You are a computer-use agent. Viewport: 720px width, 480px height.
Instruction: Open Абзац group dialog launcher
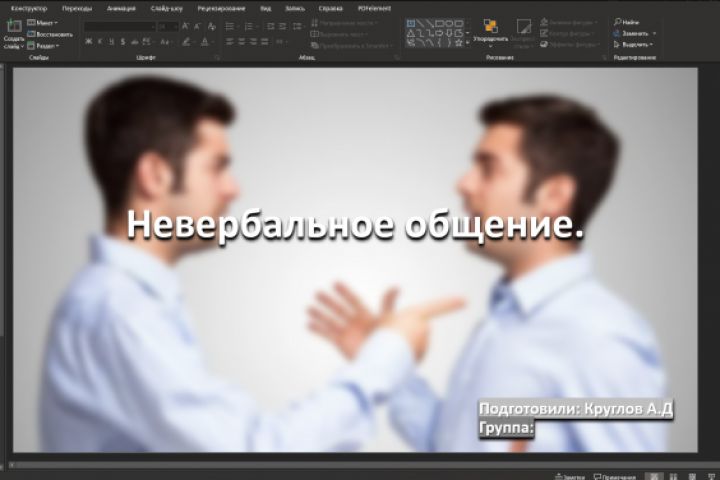(396, 58)
